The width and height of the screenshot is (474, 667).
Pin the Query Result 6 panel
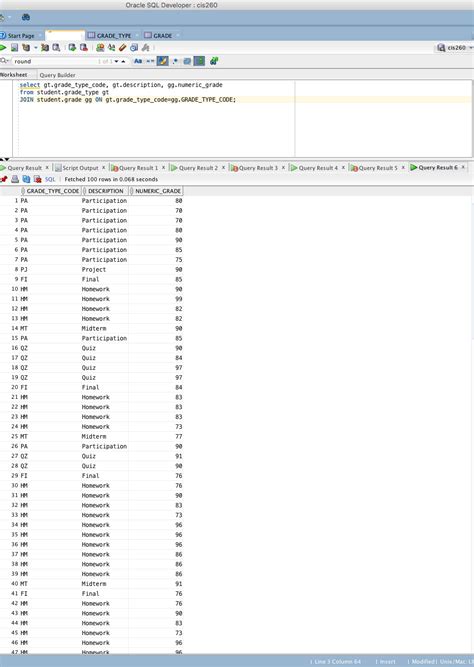point(4,180)
